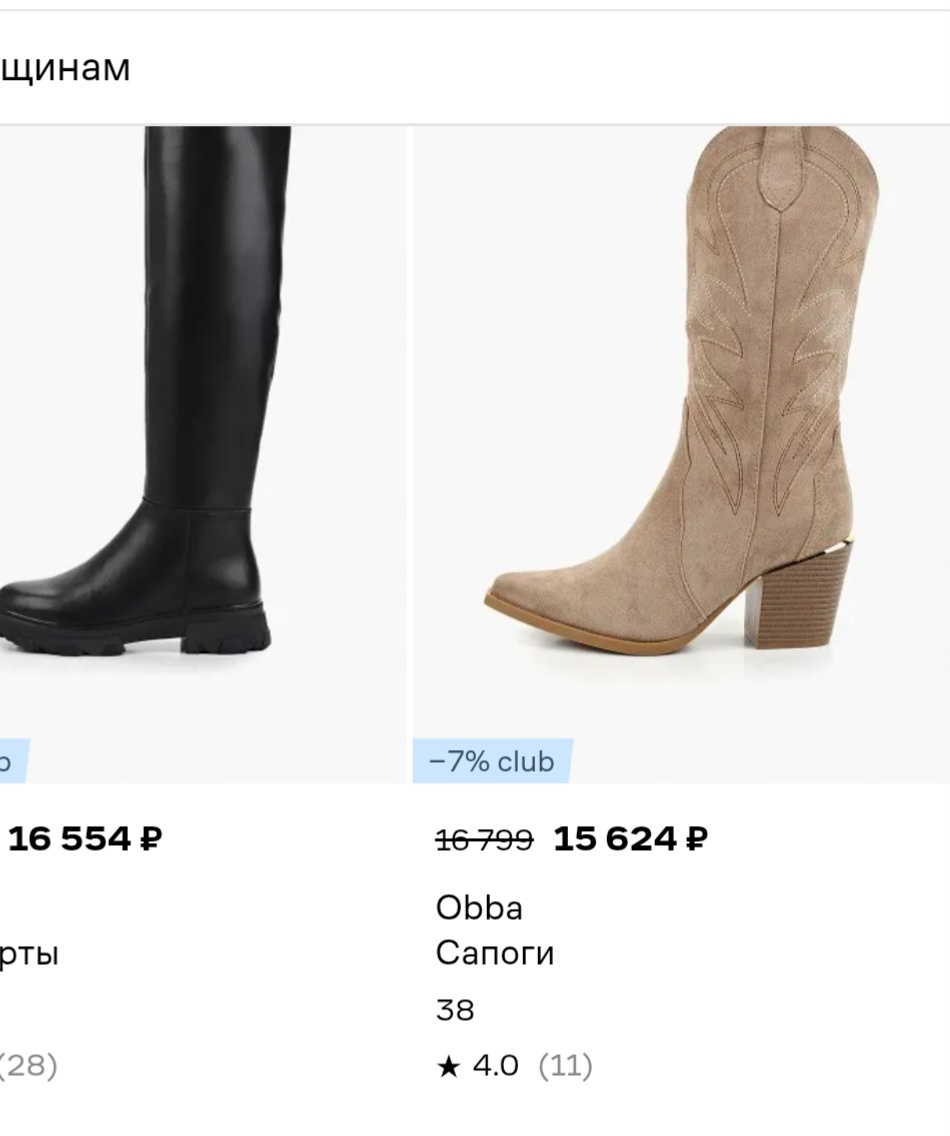Screen dimensions: 950x1136
Task: Tap the −7% club discount badge
Action: click(492, 762)
